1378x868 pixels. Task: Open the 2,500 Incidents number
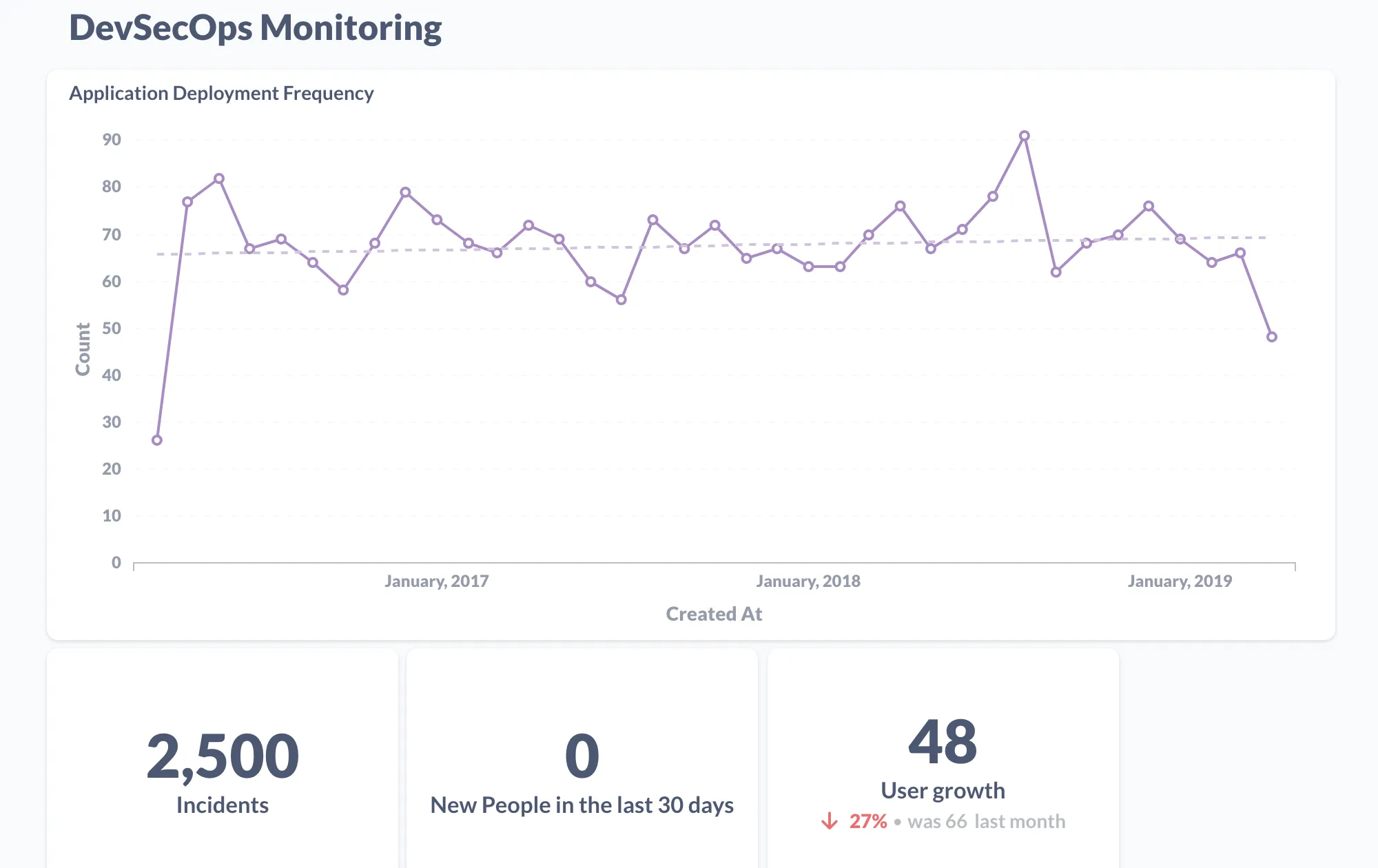coord(223,756)
